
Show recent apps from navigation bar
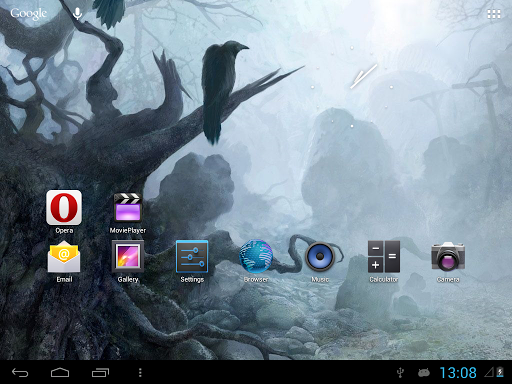tap(100, 372)
